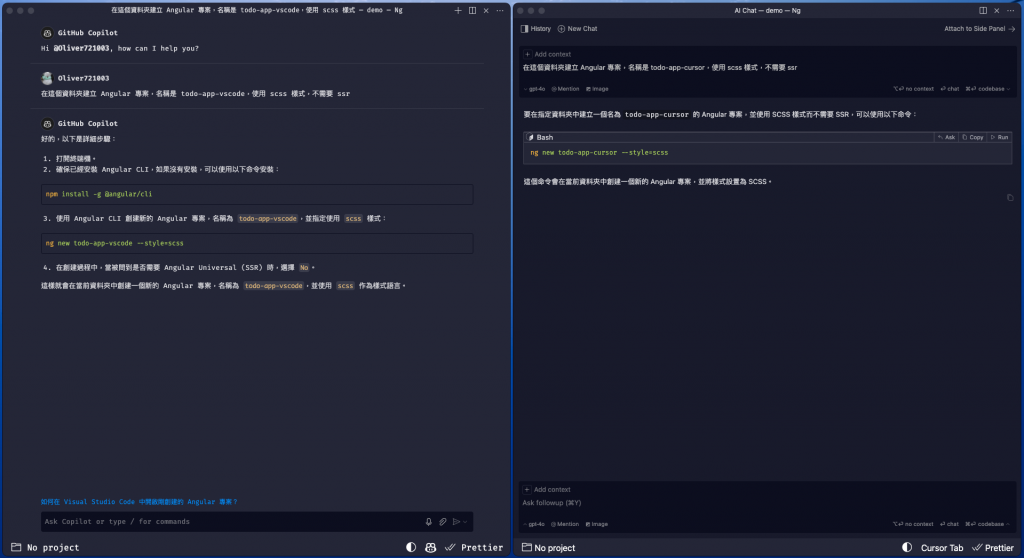
Task: Select bottom 'chat' submit option
Action: (950, 524)
